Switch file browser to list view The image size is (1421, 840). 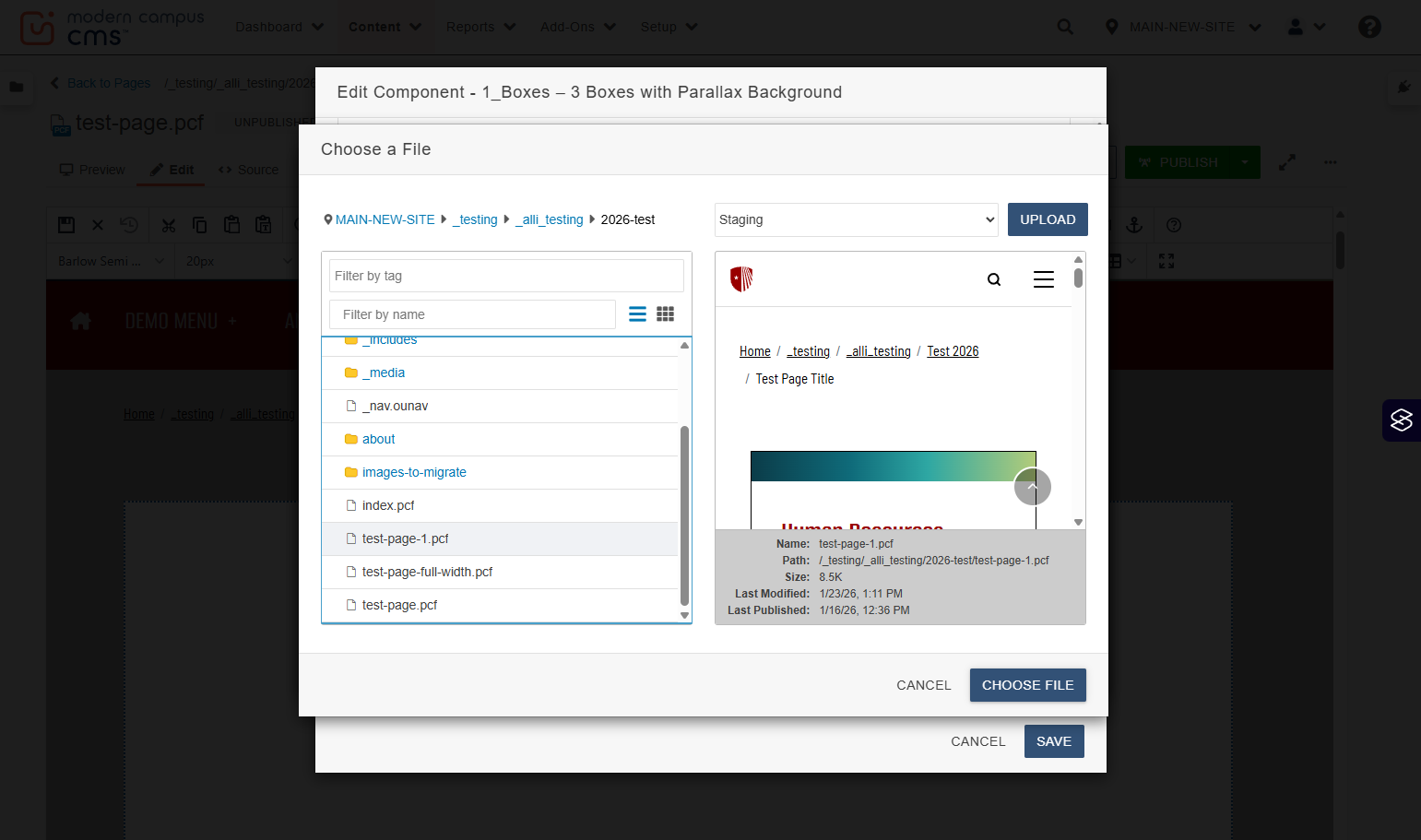(637, 314)
